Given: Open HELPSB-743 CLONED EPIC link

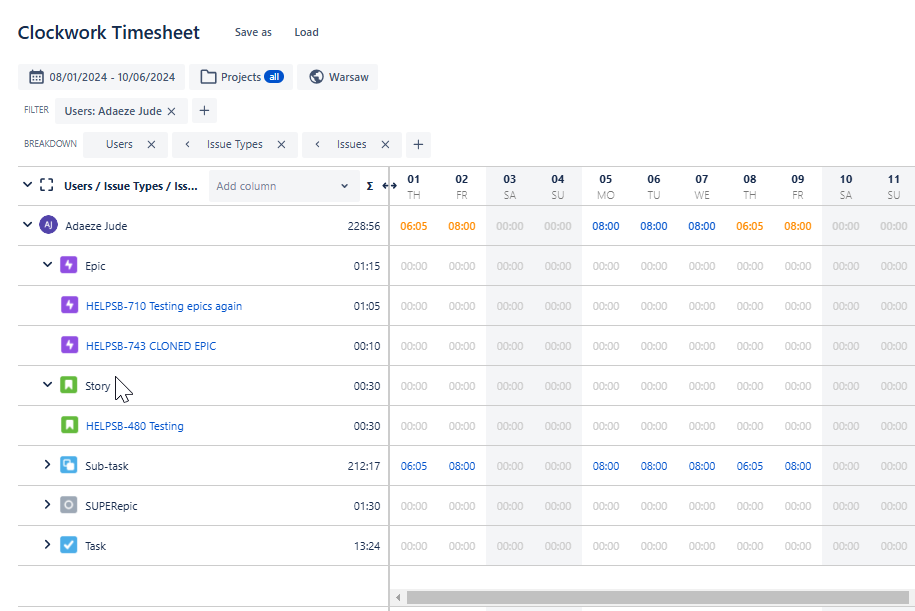Looking at the screenshot, I should pyautogui.click(x=151, y=346).
